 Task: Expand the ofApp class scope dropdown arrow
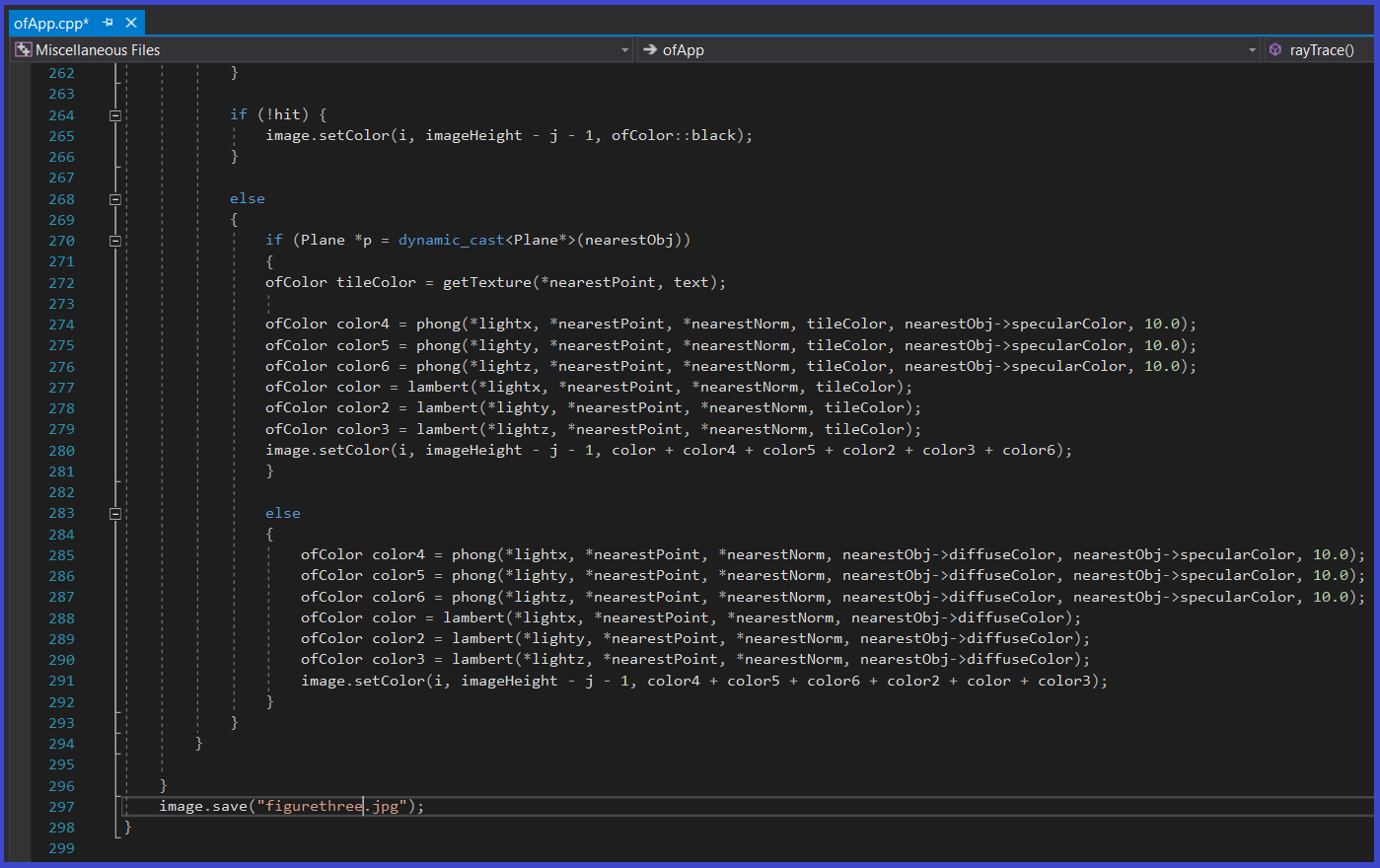click(1252, 50)
